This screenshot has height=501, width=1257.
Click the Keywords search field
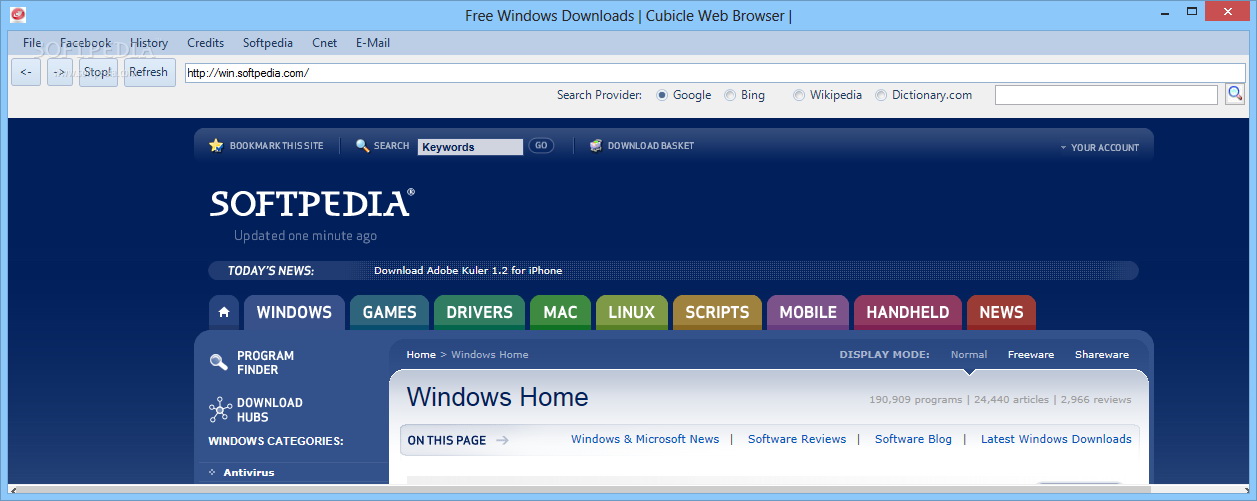(470, 147)
